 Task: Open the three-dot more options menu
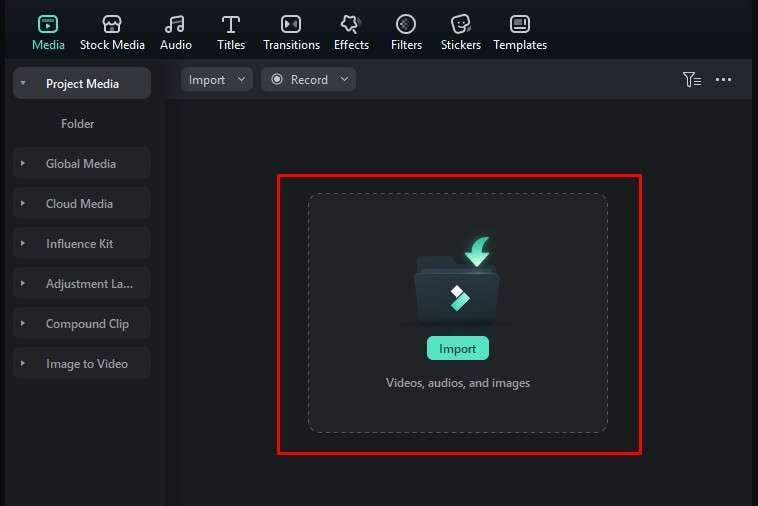click(x=723, y=79)
